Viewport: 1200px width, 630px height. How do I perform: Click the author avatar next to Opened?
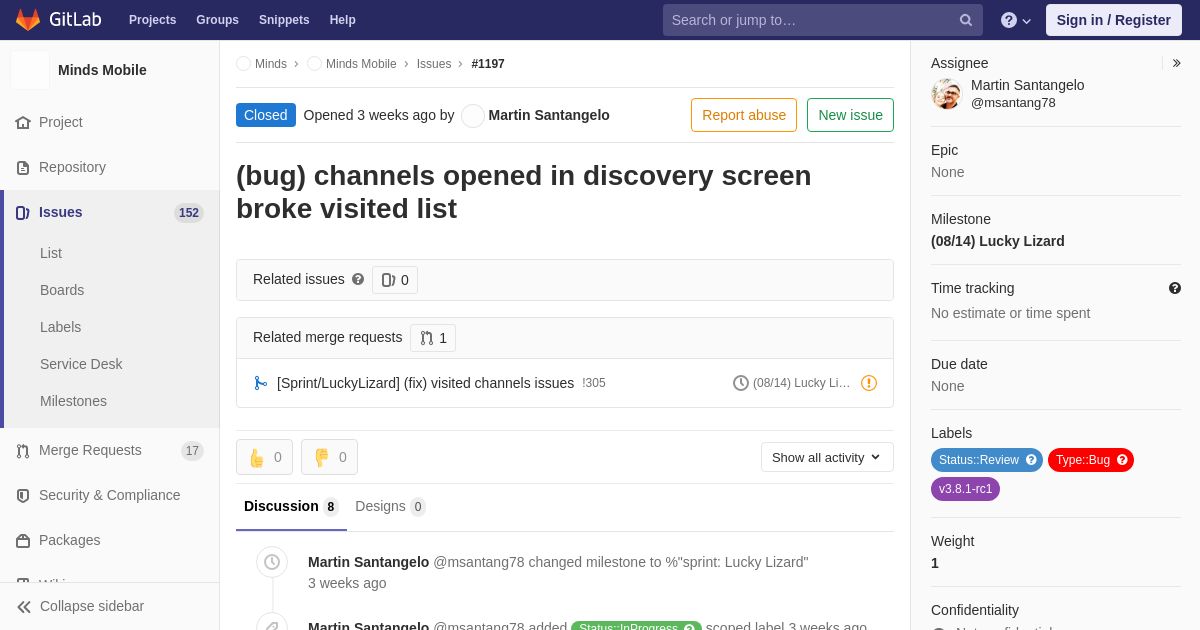(473, 116)
